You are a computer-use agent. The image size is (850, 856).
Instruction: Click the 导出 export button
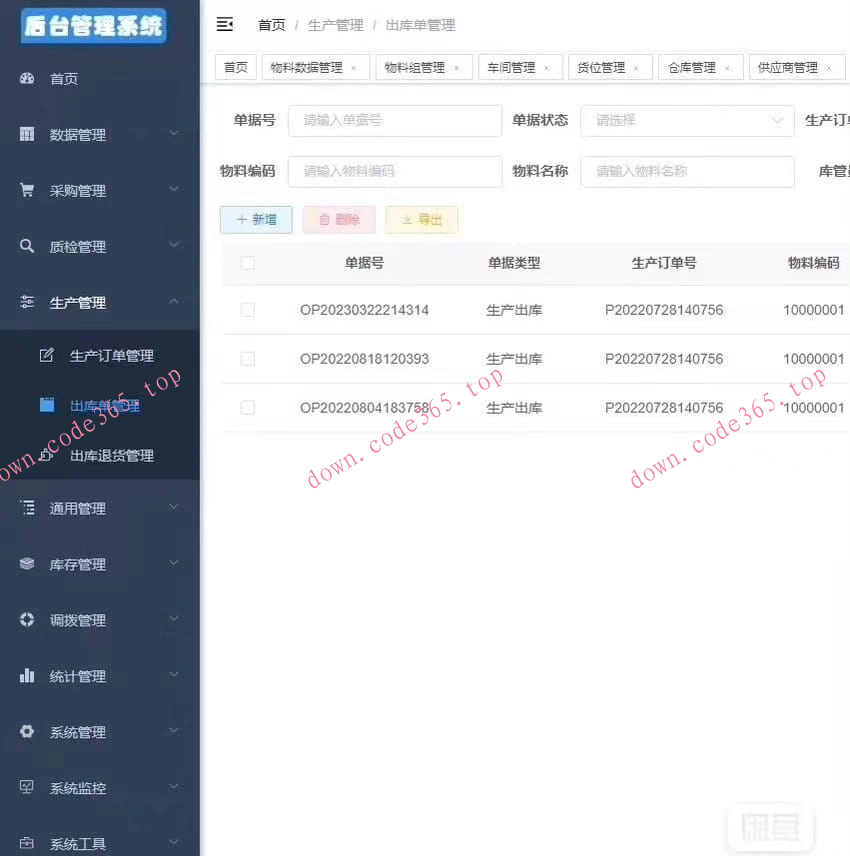coord(421,219)
